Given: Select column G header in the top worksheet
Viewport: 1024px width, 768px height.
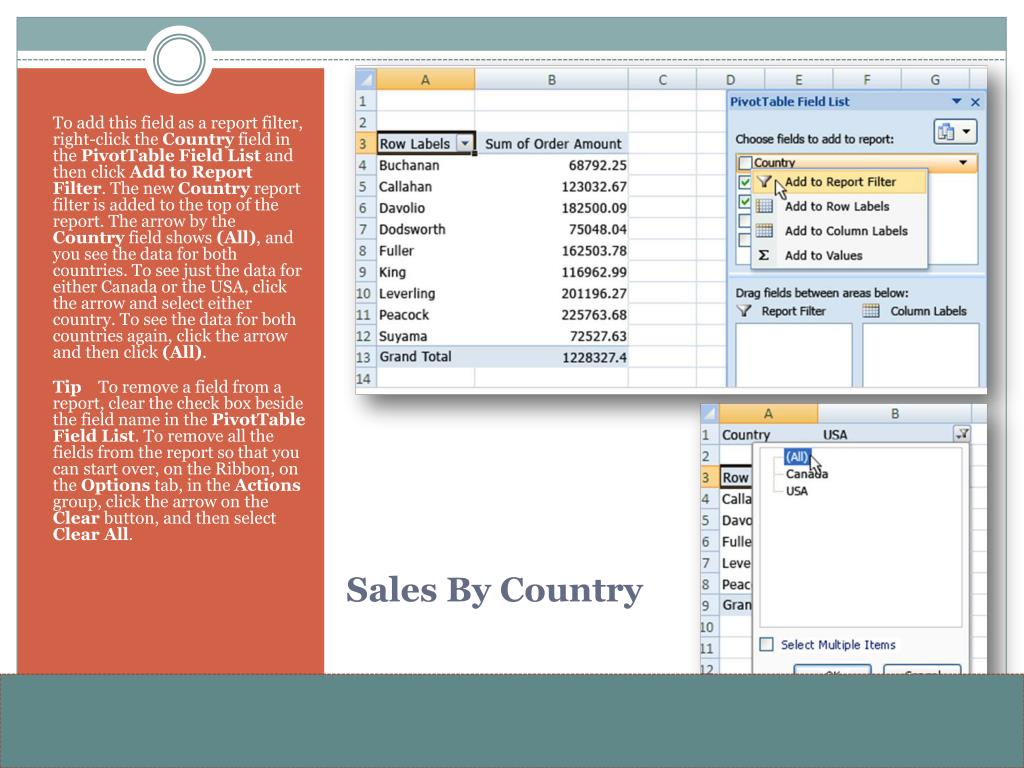Looking at the screenshot, I should point(935,80).
